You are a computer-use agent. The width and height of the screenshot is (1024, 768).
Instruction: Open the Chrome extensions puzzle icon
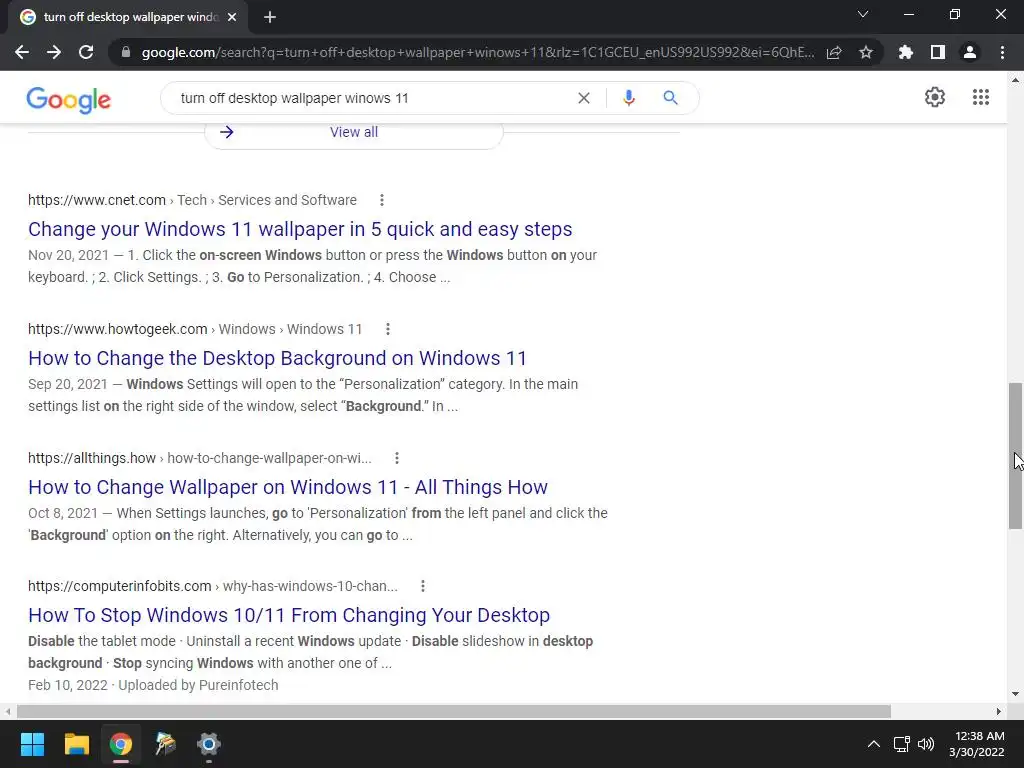[905, 52]
